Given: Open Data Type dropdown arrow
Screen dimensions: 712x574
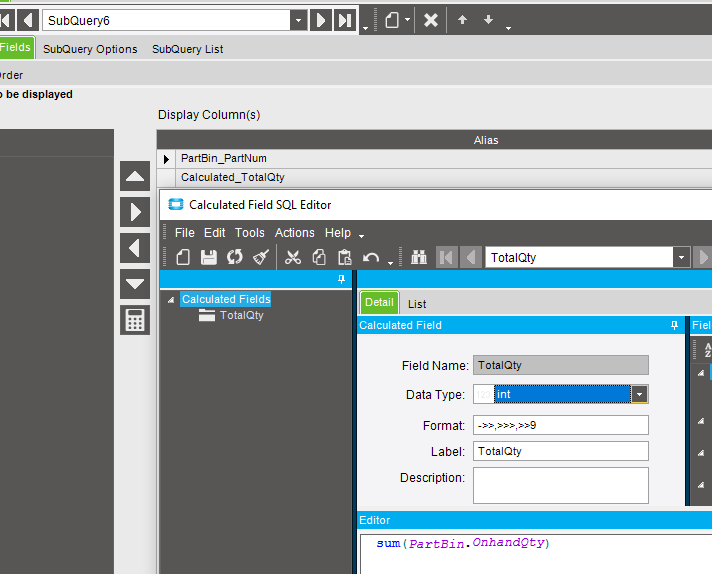Looking at the screenshot, I should click(x=639, y=394).
